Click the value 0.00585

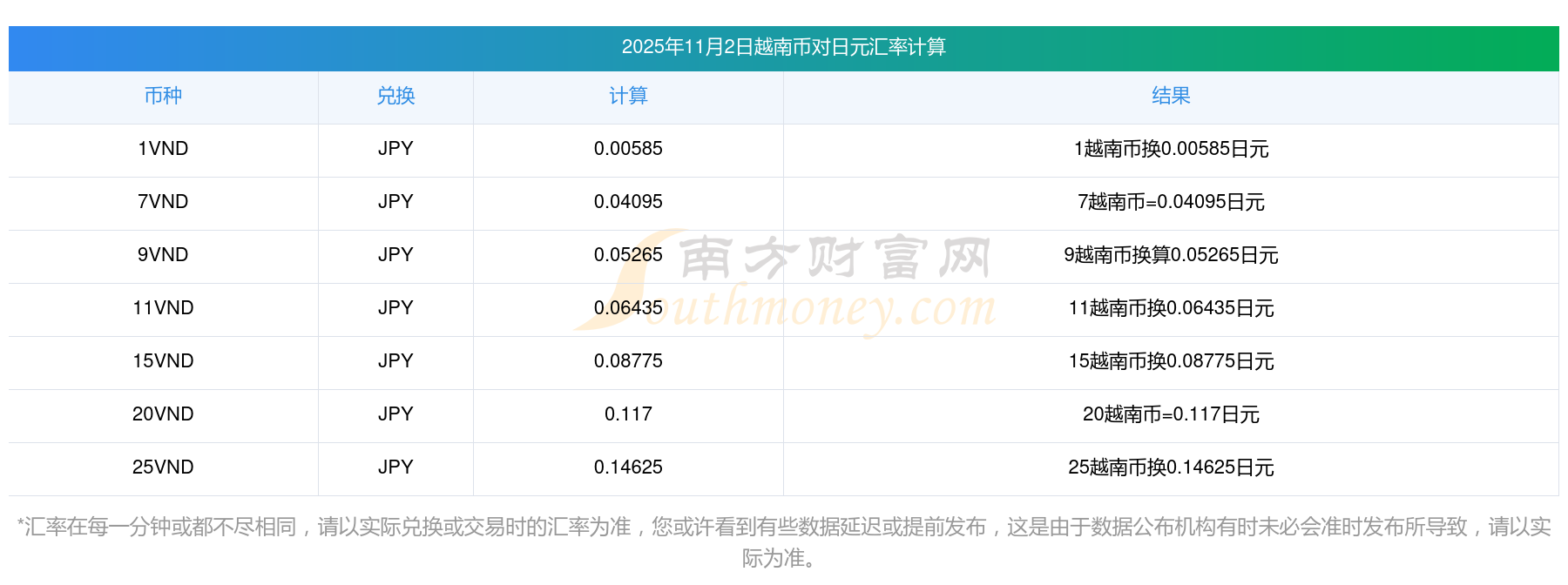tap(628, 149)
